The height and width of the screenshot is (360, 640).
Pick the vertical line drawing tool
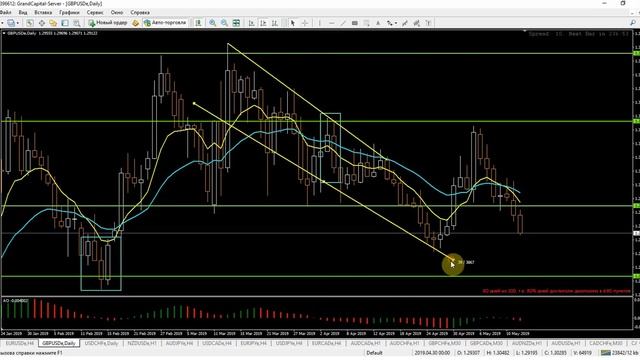pyautogui.click(x=320, y=23)
